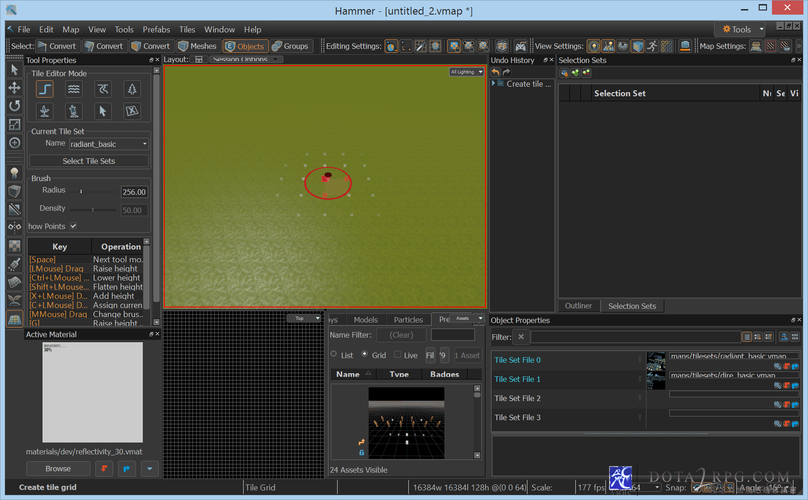Select the tree tile editor mode icon
The height and width of the screenshot is (500, 808).
132,89
